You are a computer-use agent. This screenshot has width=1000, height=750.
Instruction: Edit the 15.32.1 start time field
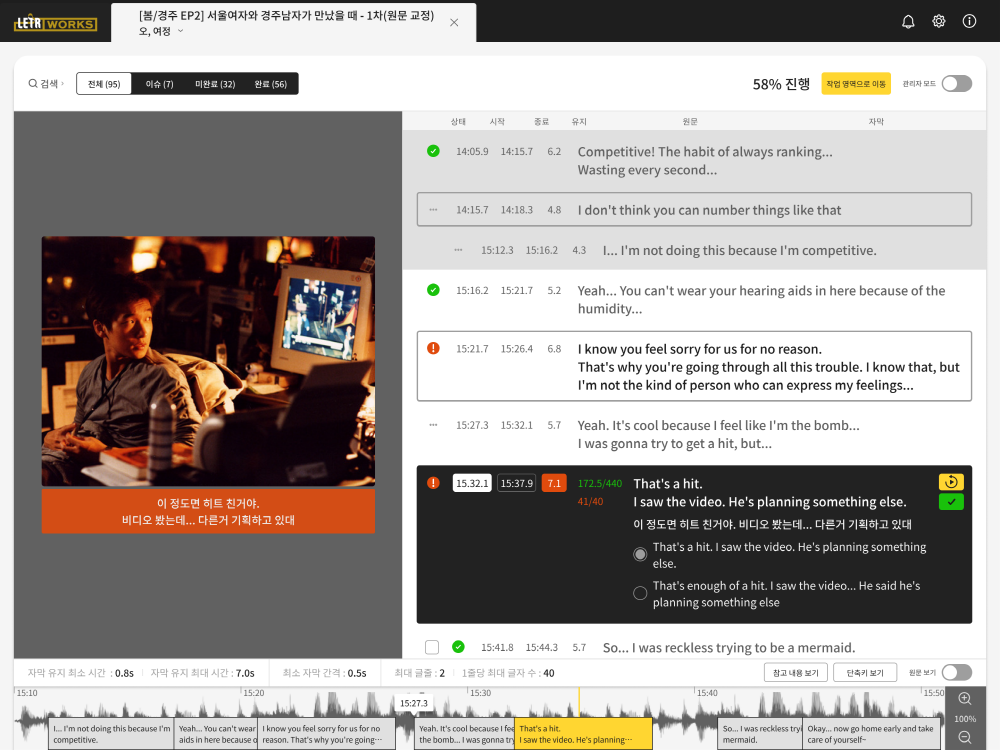472,483
